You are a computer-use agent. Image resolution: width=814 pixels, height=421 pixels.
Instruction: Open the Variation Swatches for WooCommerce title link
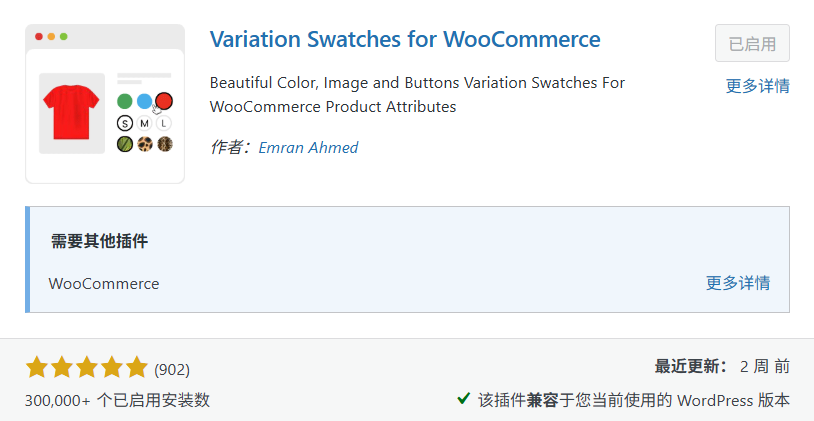(405, 40)
